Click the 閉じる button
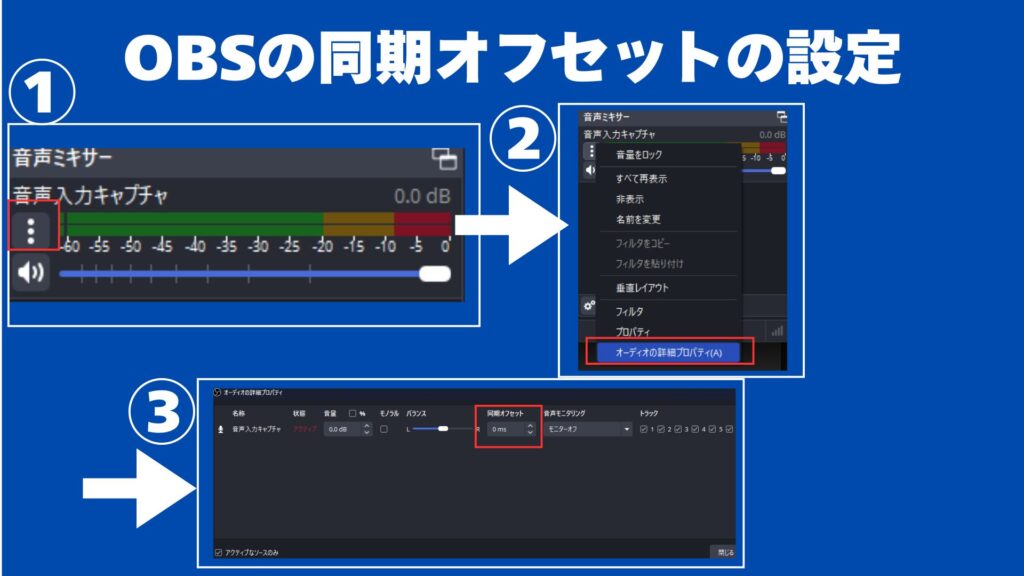Viewport: 1024px width, 576px height. point(724,551)
